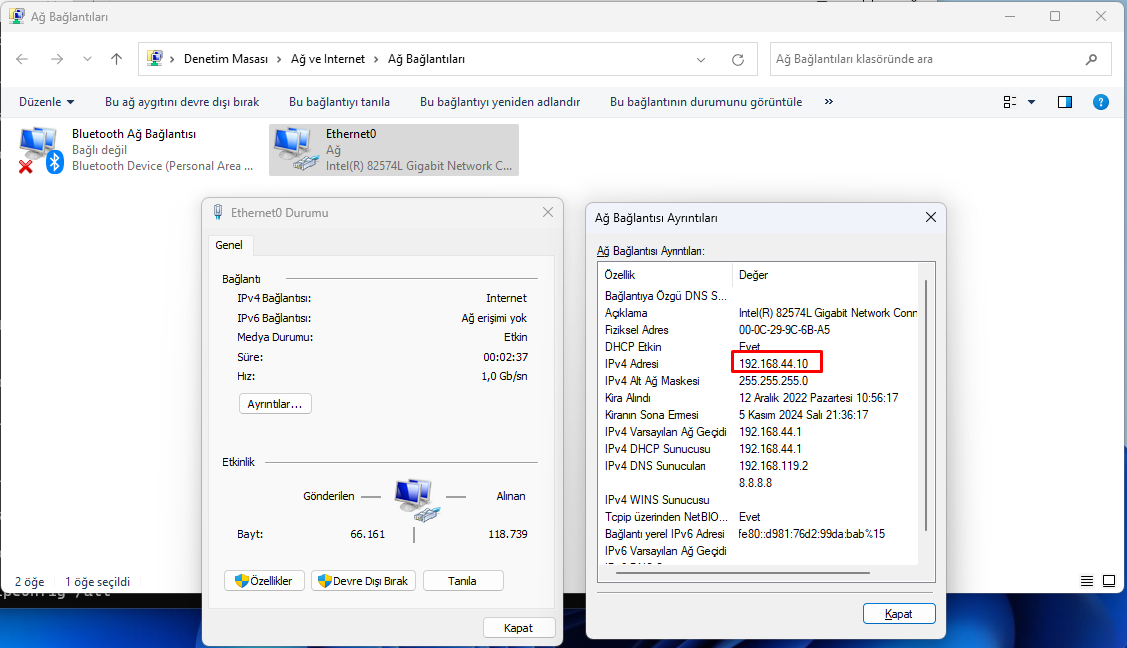
Task: Open the Düzenle menu
Action: click(47, 102)
